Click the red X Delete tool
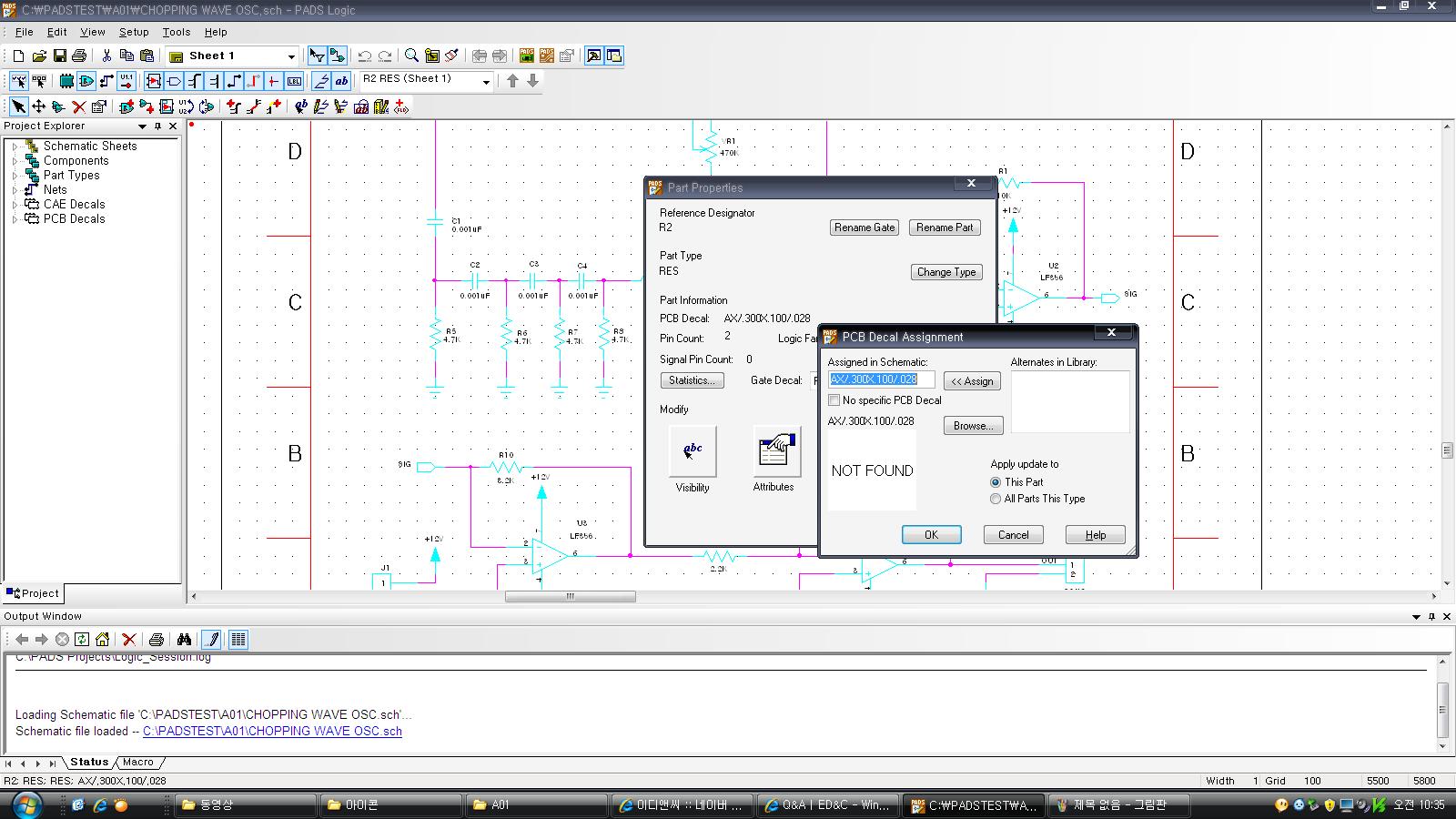1456x819 pixels. 79,107
